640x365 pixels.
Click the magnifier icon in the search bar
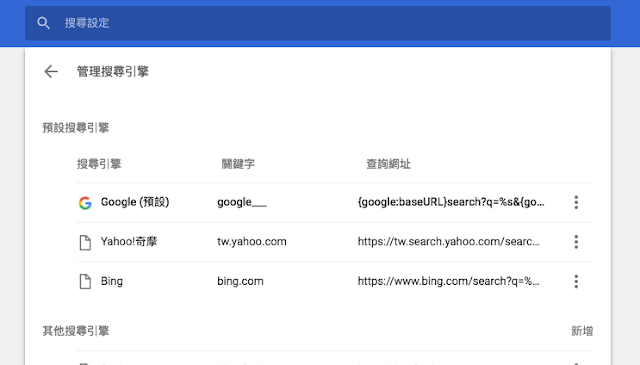[43, 23]
